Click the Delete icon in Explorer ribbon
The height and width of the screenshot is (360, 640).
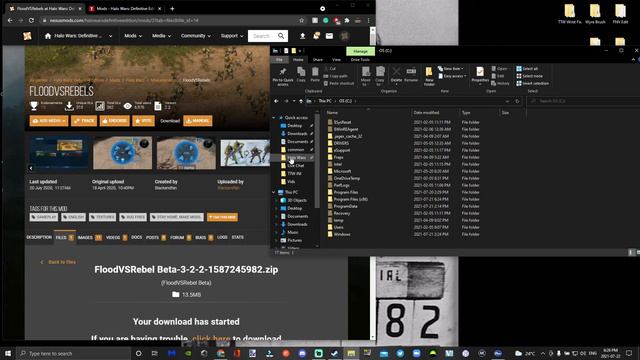tap(396, 75)
